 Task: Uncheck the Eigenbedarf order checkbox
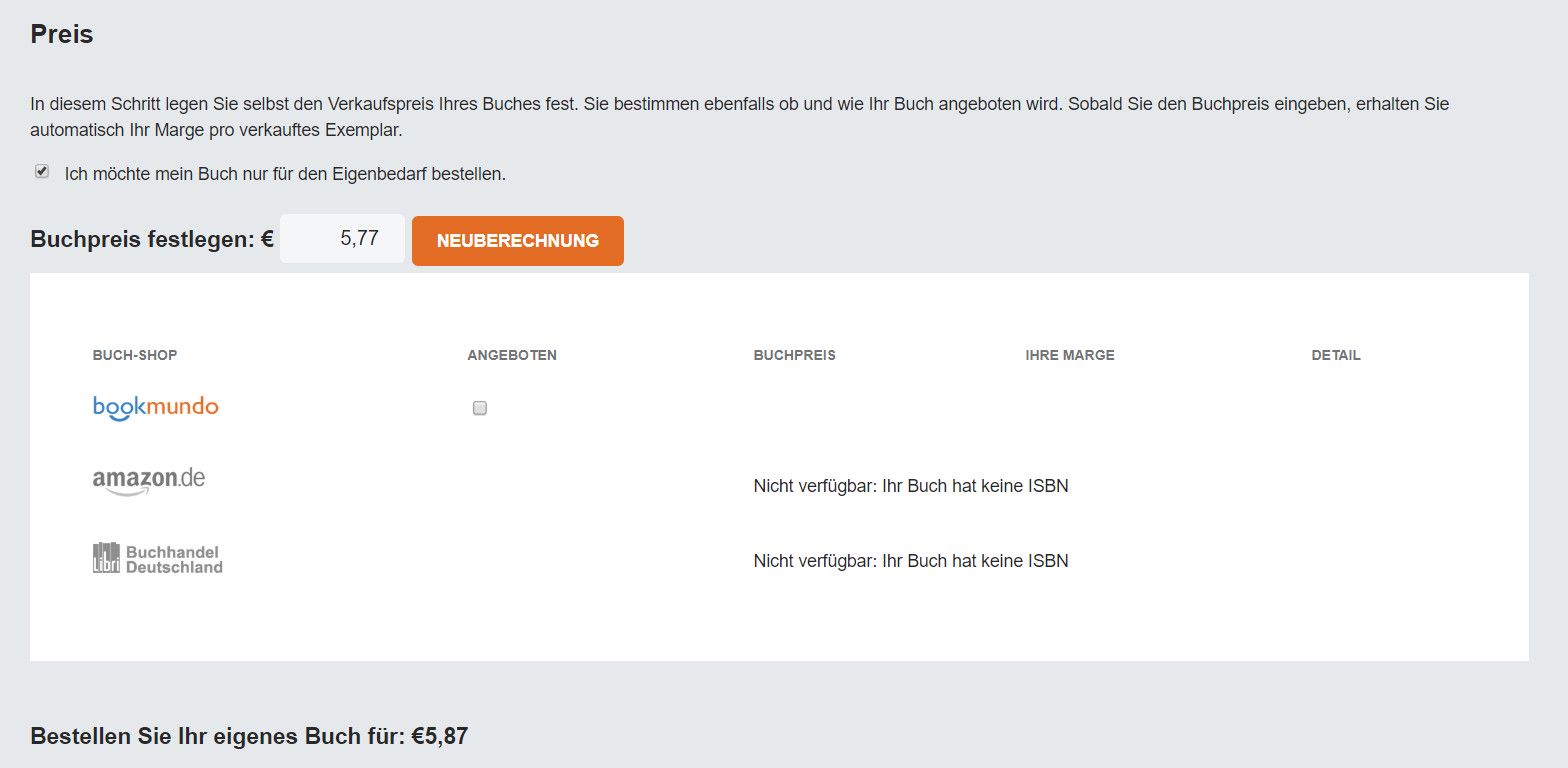coord(42,172)
